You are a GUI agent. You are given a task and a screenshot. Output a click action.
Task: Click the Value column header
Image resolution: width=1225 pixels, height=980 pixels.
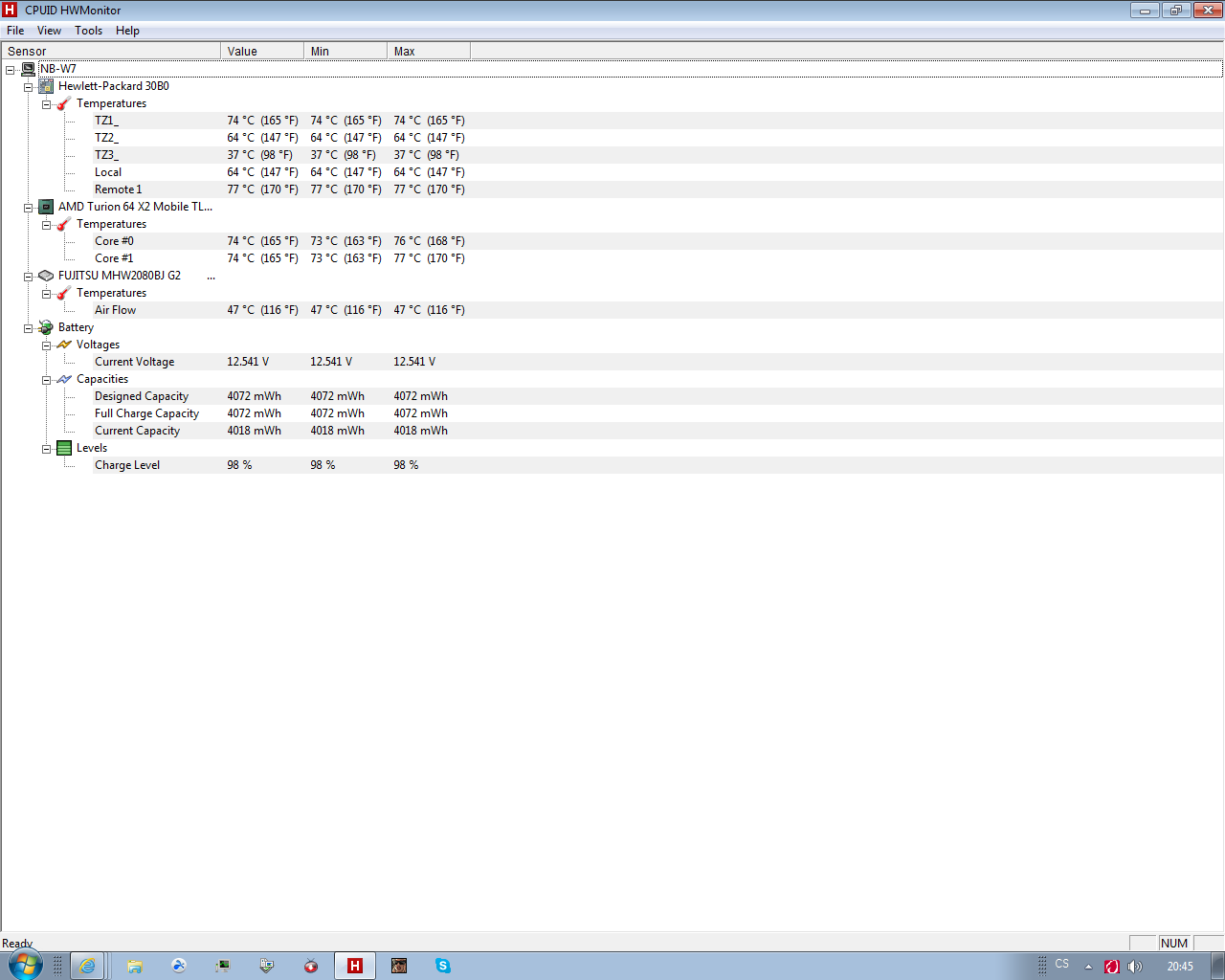[x=262, y=51]
